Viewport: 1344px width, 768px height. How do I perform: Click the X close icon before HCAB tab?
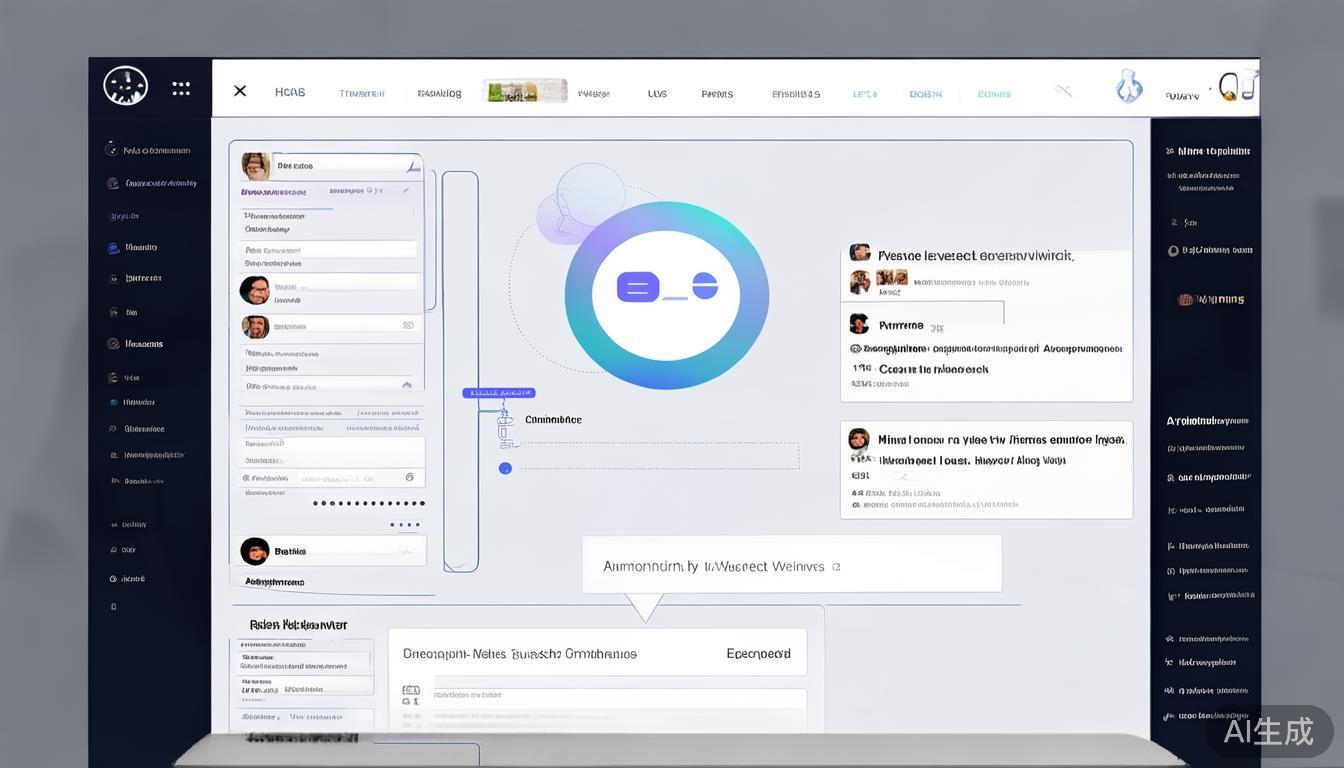240,91
